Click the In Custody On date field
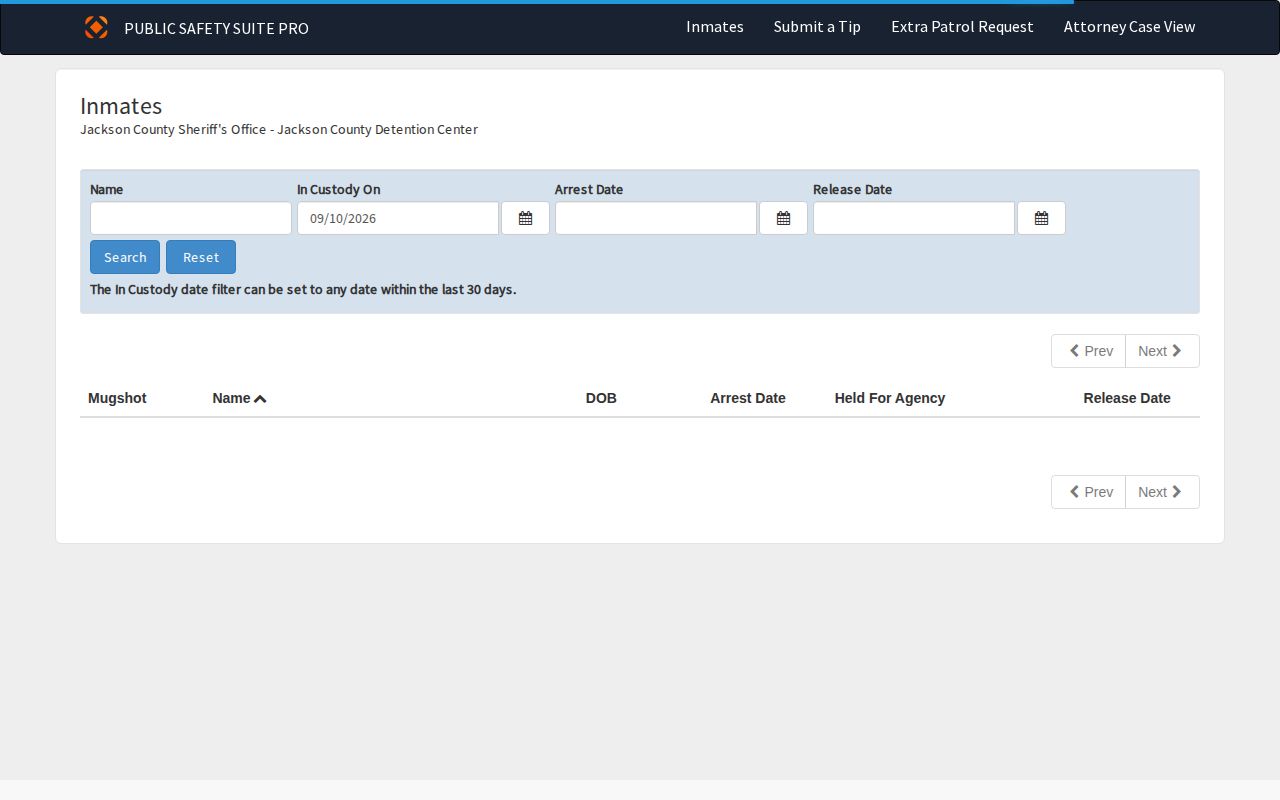The width and height of the screenshot is (1280, 800). pyautogui.click(x=398, y=218)
